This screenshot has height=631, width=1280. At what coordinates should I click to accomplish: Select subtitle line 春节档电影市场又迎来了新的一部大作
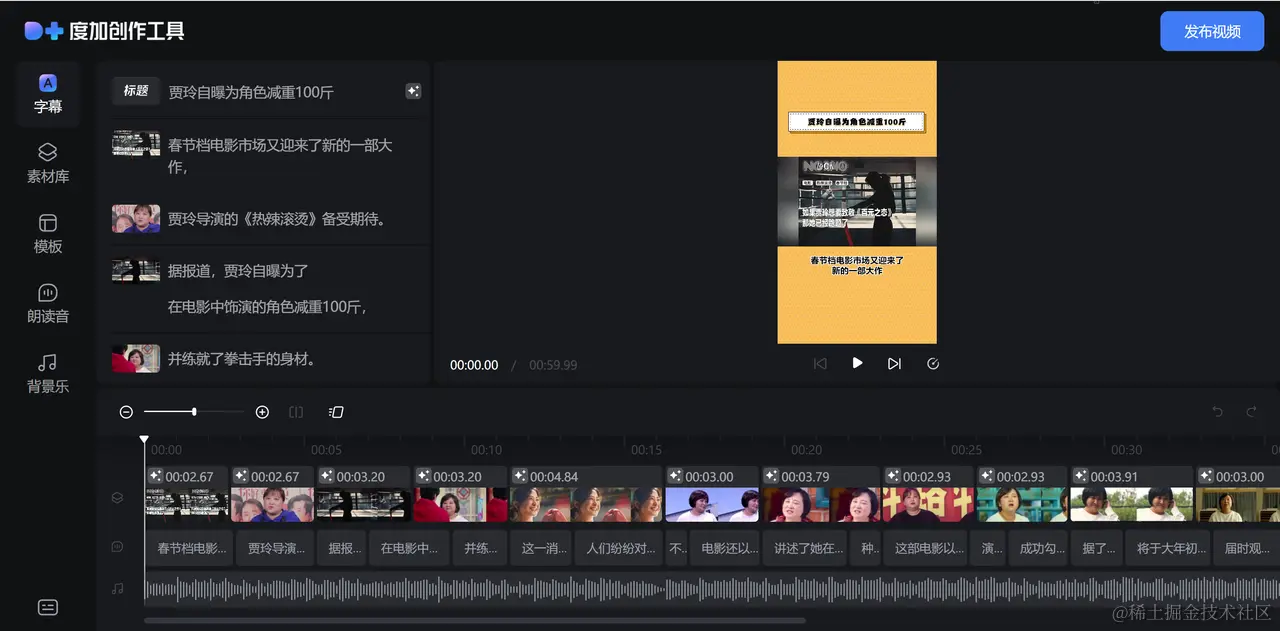[280, 156]
